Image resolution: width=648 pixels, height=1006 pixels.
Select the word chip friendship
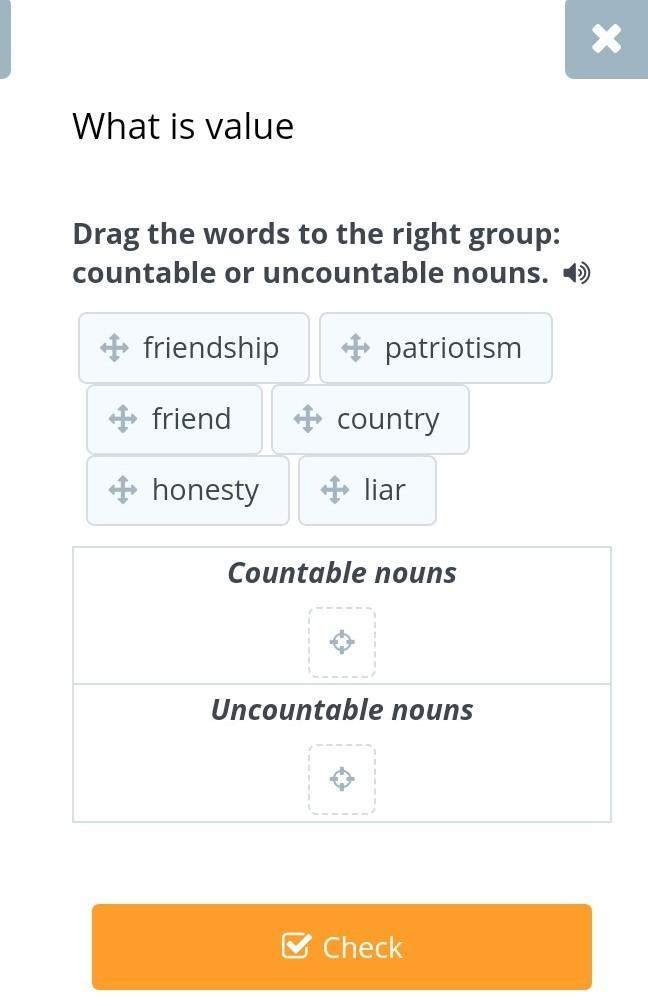tap(211, 348)
